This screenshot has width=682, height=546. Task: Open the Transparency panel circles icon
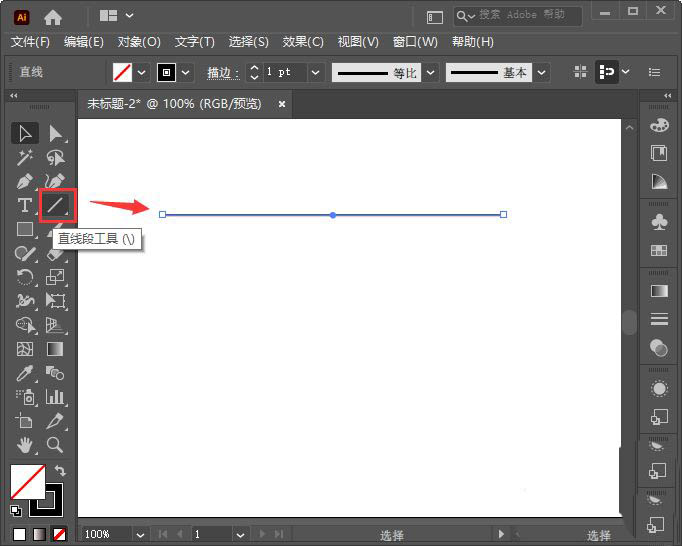point(659,348)
